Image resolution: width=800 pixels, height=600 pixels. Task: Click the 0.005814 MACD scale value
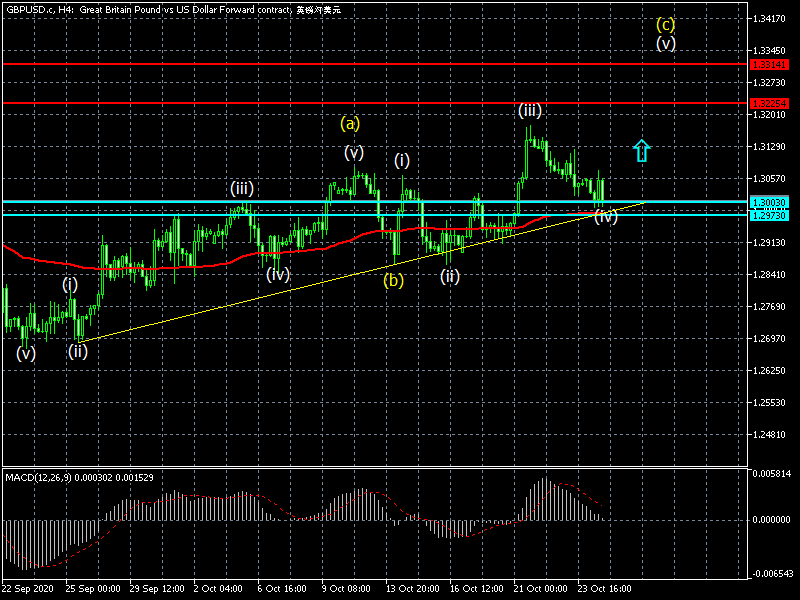click(771, 473)
